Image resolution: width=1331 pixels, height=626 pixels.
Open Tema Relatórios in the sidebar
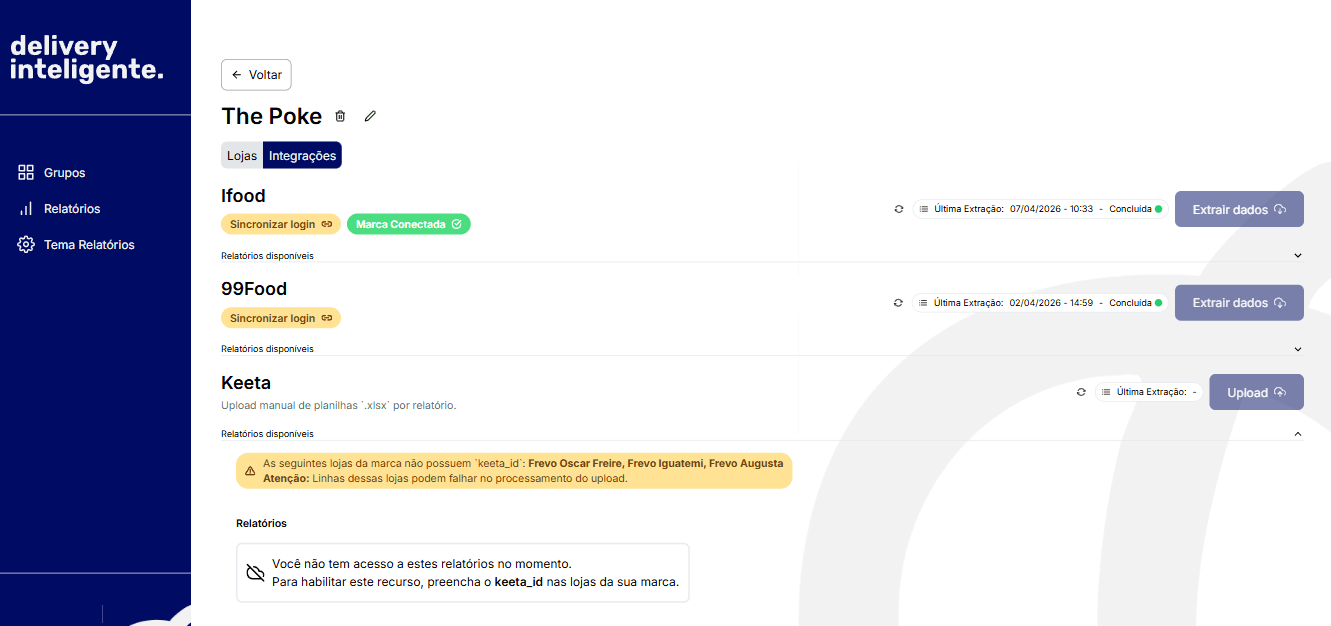tap(89, 245)
